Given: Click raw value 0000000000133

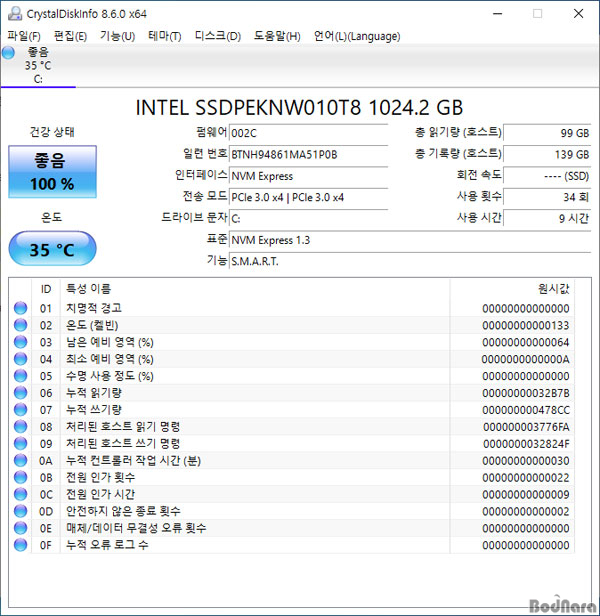Looking at the screenshot, I should [526, 325].
